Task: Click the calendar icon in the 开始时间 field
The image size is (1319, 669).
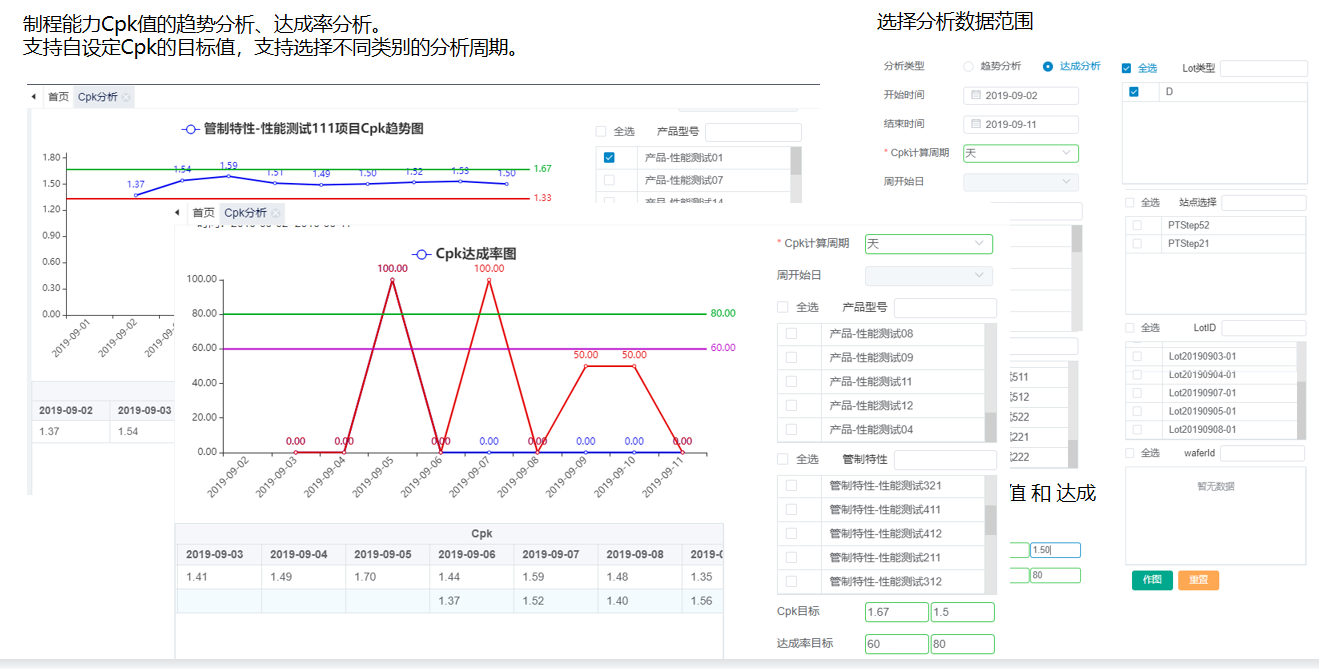Action: click(976, 96)
